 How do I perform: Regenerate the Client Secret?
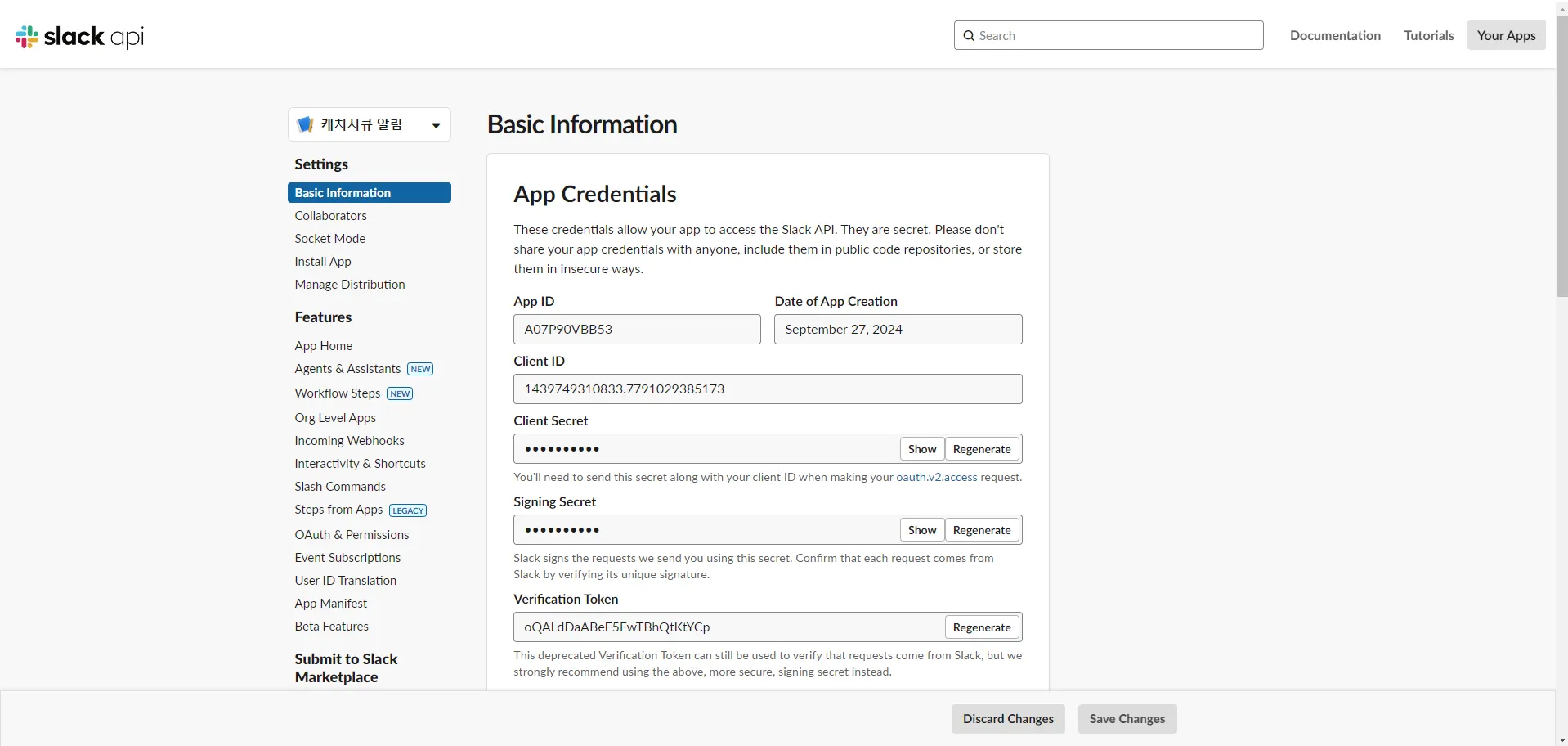click(981, 449)
